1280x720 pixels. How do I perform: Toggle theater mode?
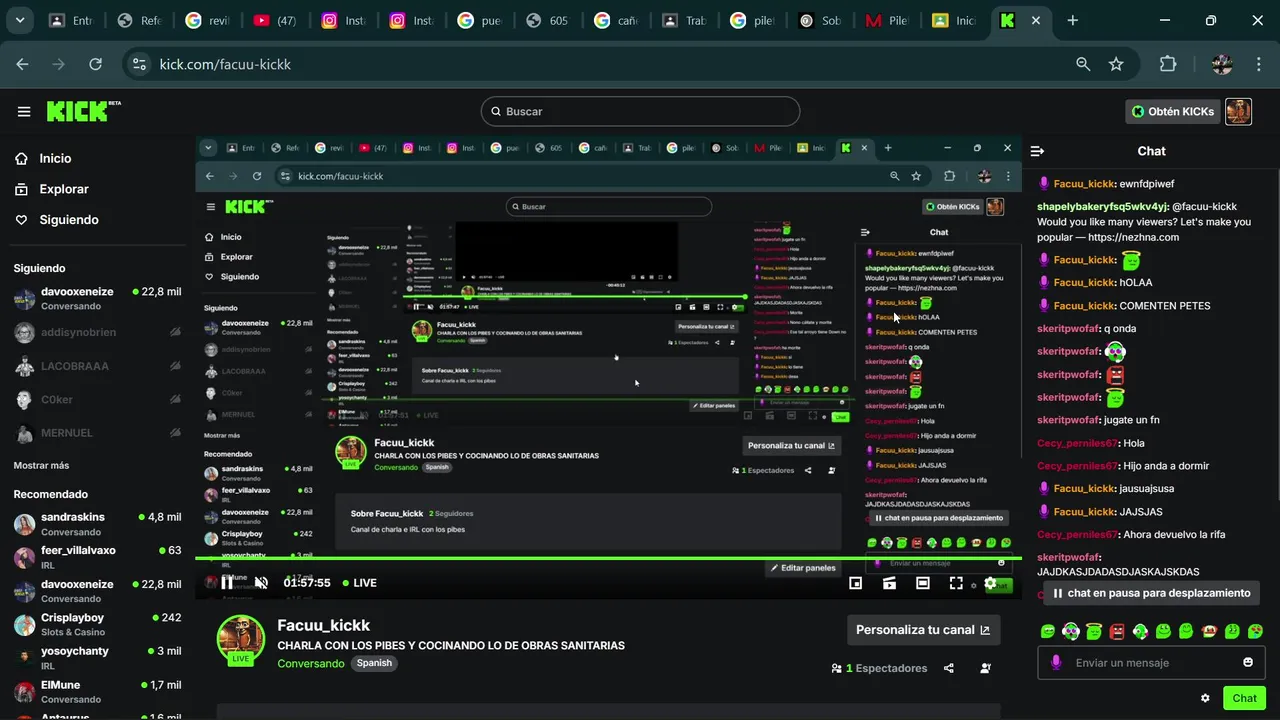click(922, 583)
